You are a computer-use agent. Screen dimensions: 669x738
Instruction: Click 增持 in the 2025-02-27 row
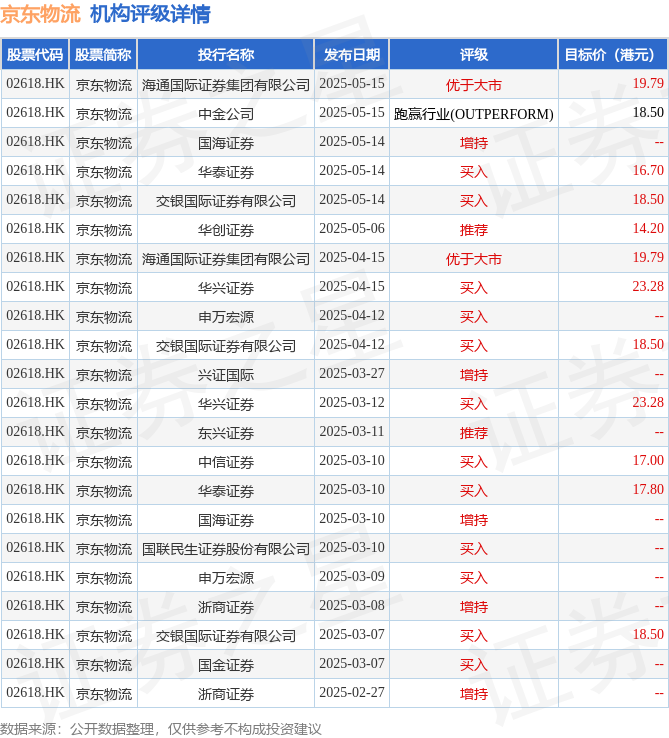click(x=474, y=694)
